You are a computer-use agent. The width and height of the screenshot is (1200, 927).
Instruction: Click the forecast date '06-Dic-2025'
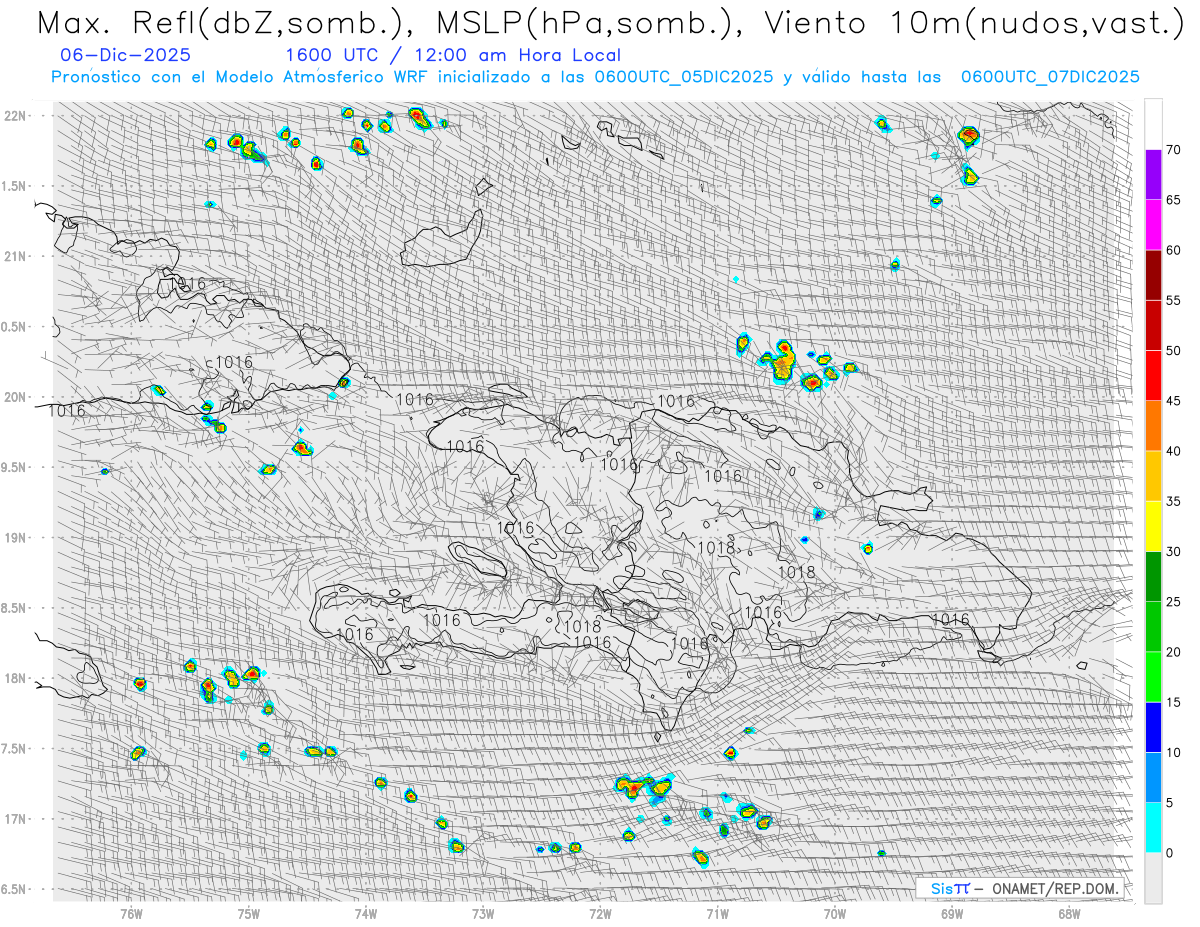[x=126, y=55]
